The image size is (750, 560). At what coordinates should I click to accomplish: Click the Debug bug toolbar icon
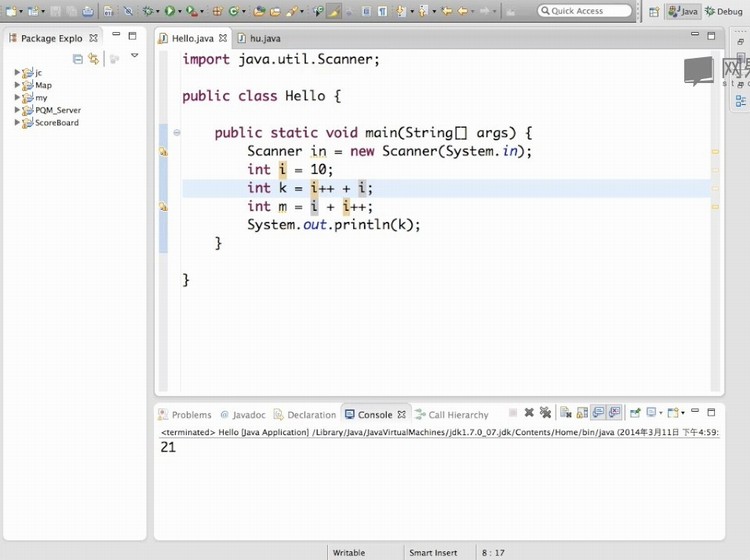(x=148, y=11)
